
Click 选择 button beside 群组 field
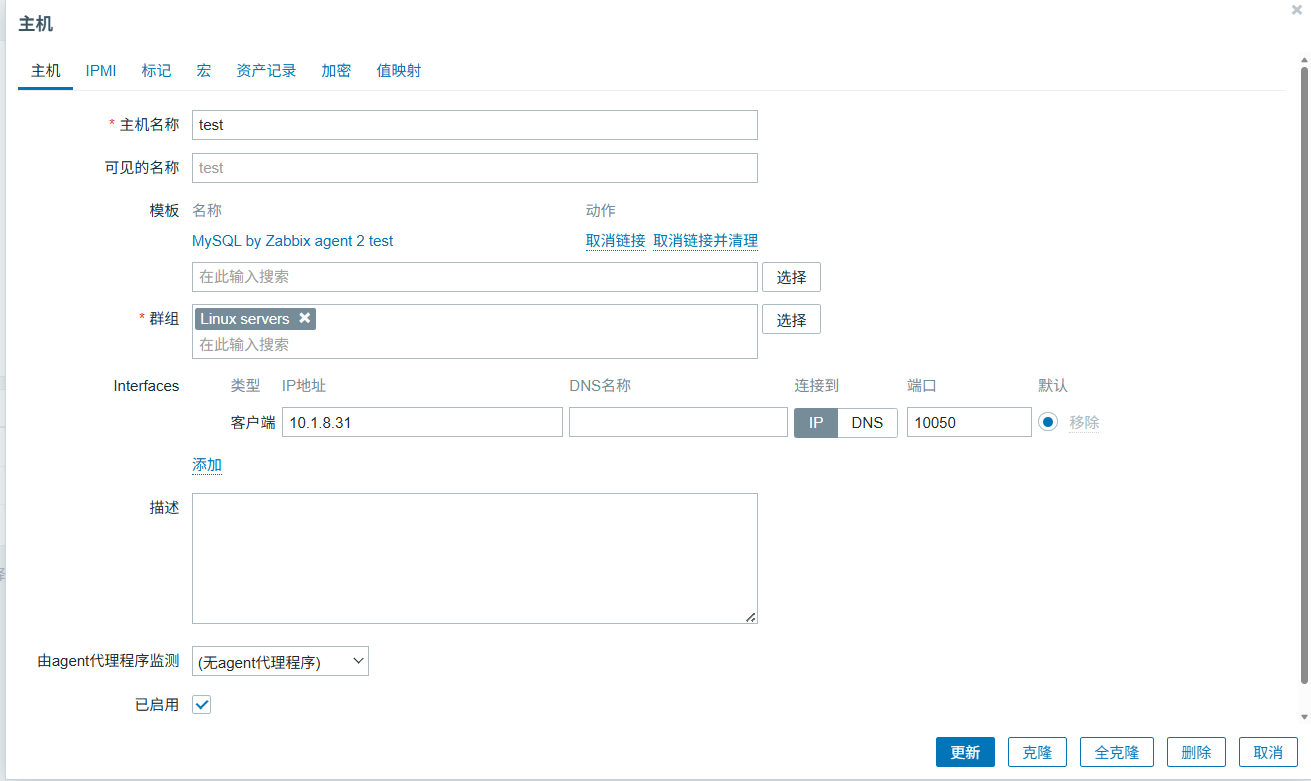point(791,319)
